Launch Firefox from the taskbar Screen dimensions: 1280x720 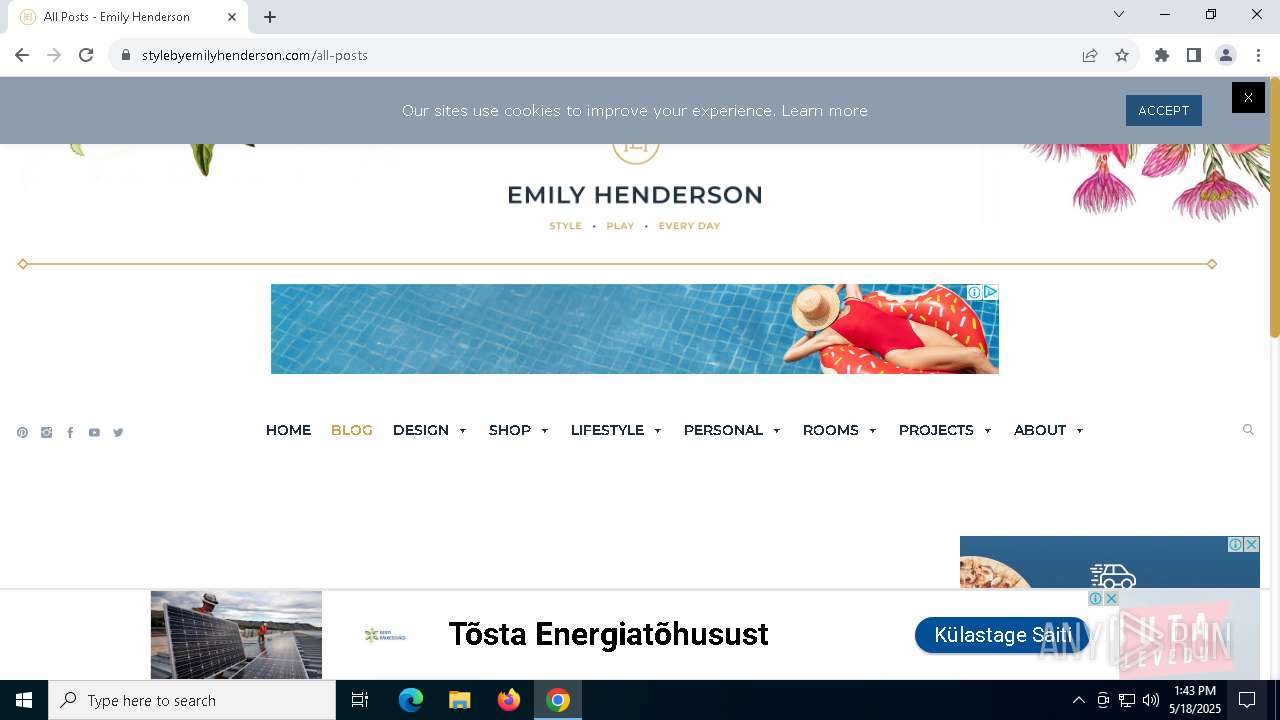click(509, 700)
